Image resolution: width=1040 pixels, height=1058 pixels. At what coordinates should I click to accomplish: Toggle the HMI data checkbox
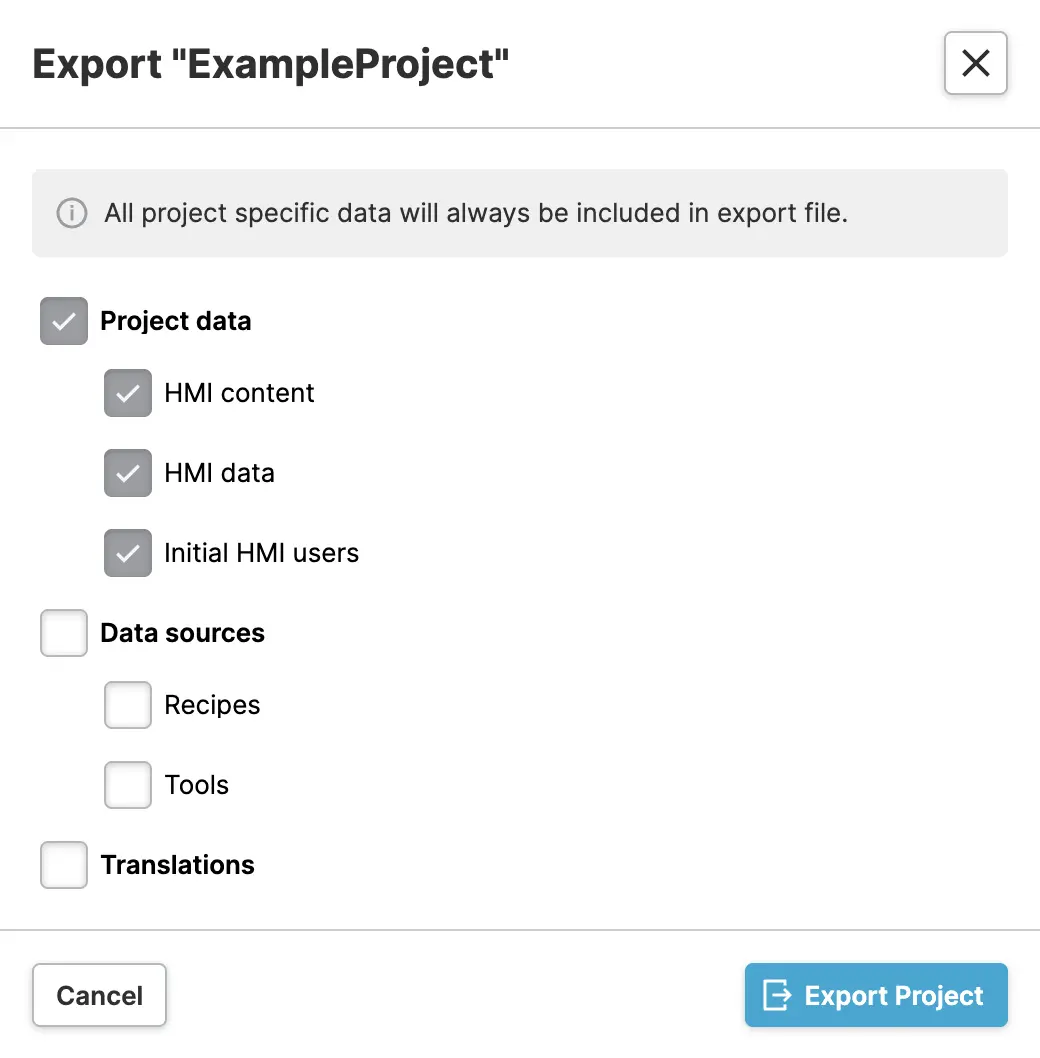point(128,473)
